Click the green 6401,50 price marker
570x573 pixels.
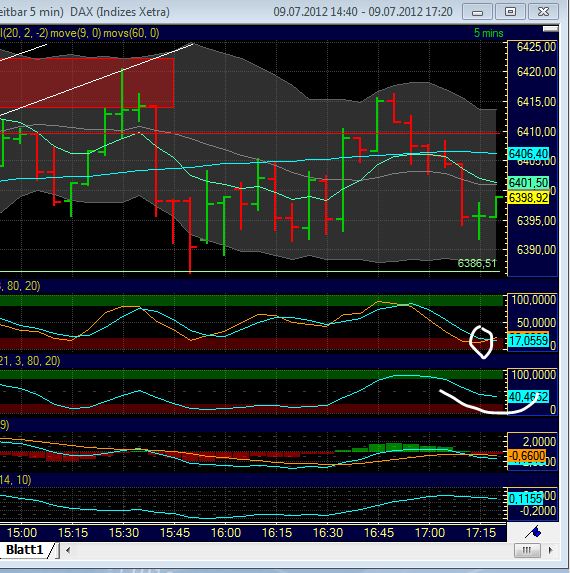528,182
